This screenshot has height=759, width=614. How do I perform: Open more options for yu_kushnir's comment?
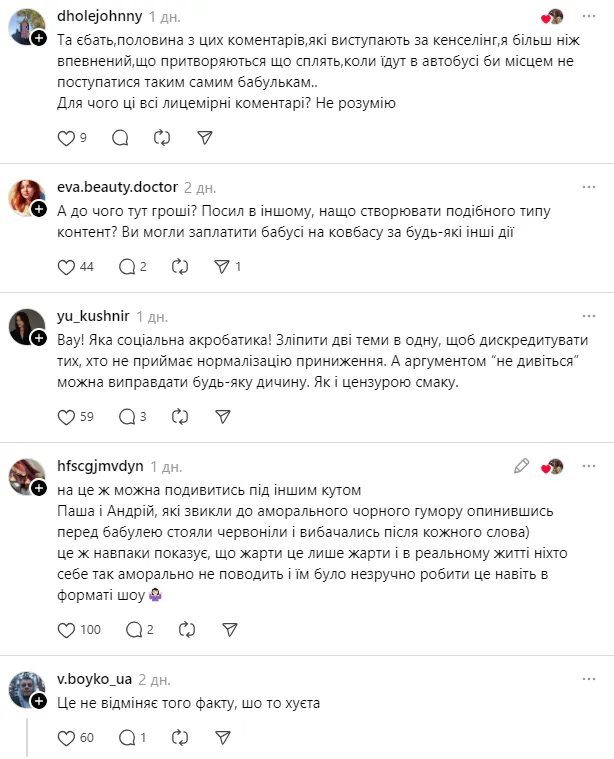click(x=590, y=316)
